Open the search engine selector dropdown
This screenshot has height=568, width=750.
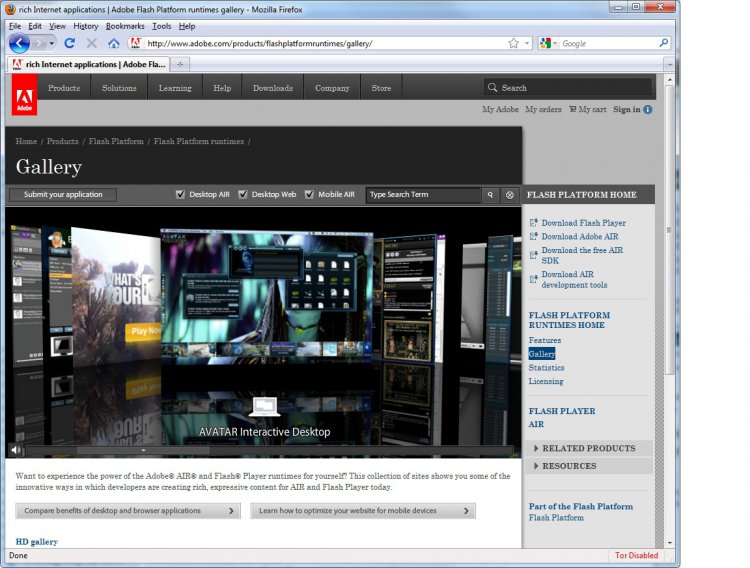point(555,44)
